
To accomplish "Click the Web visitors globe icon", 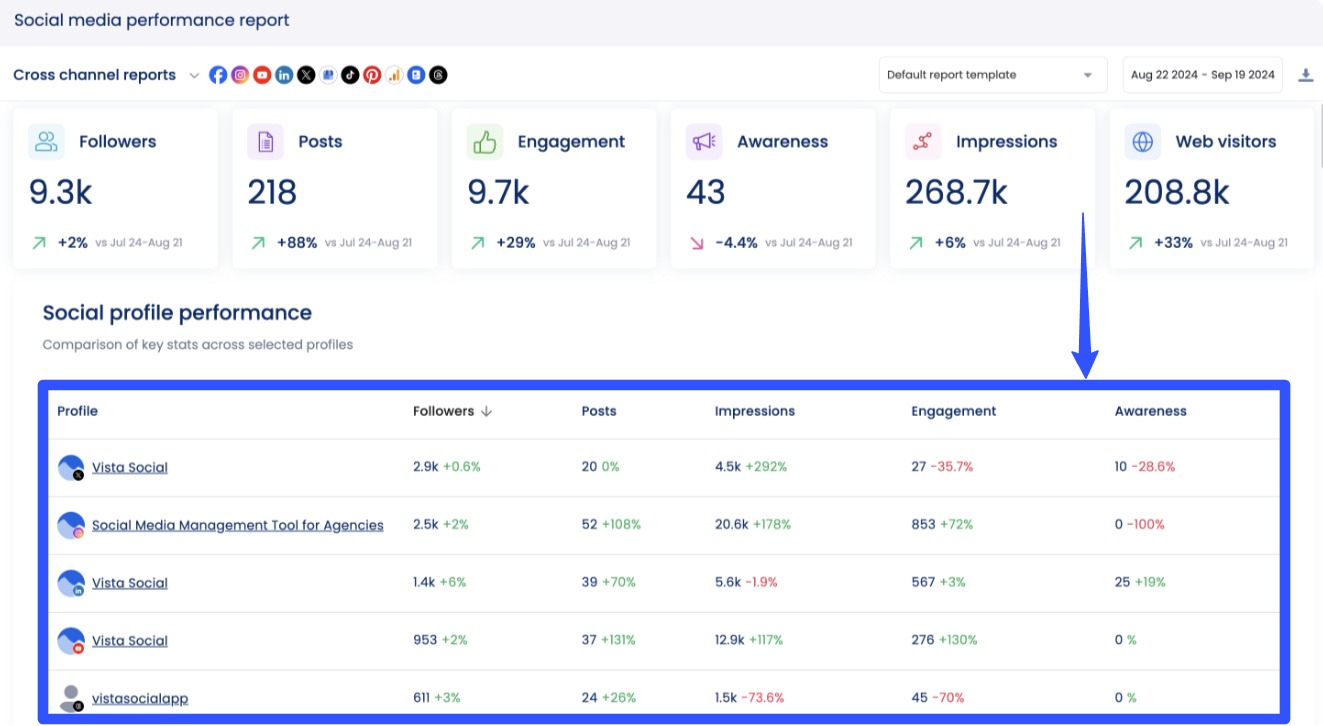I will point(1141,141).
